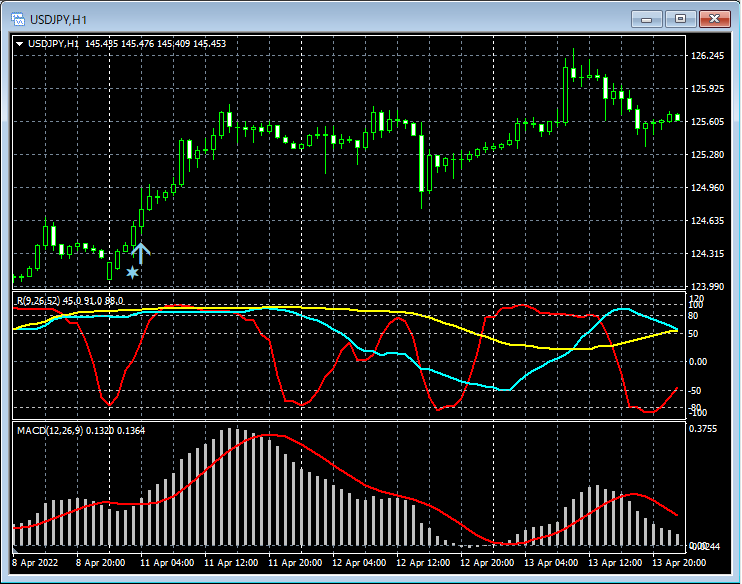Minimize the USDJPY,H1 chart window
This screenshot has height=584, width=742.
(x=648, y=19)
